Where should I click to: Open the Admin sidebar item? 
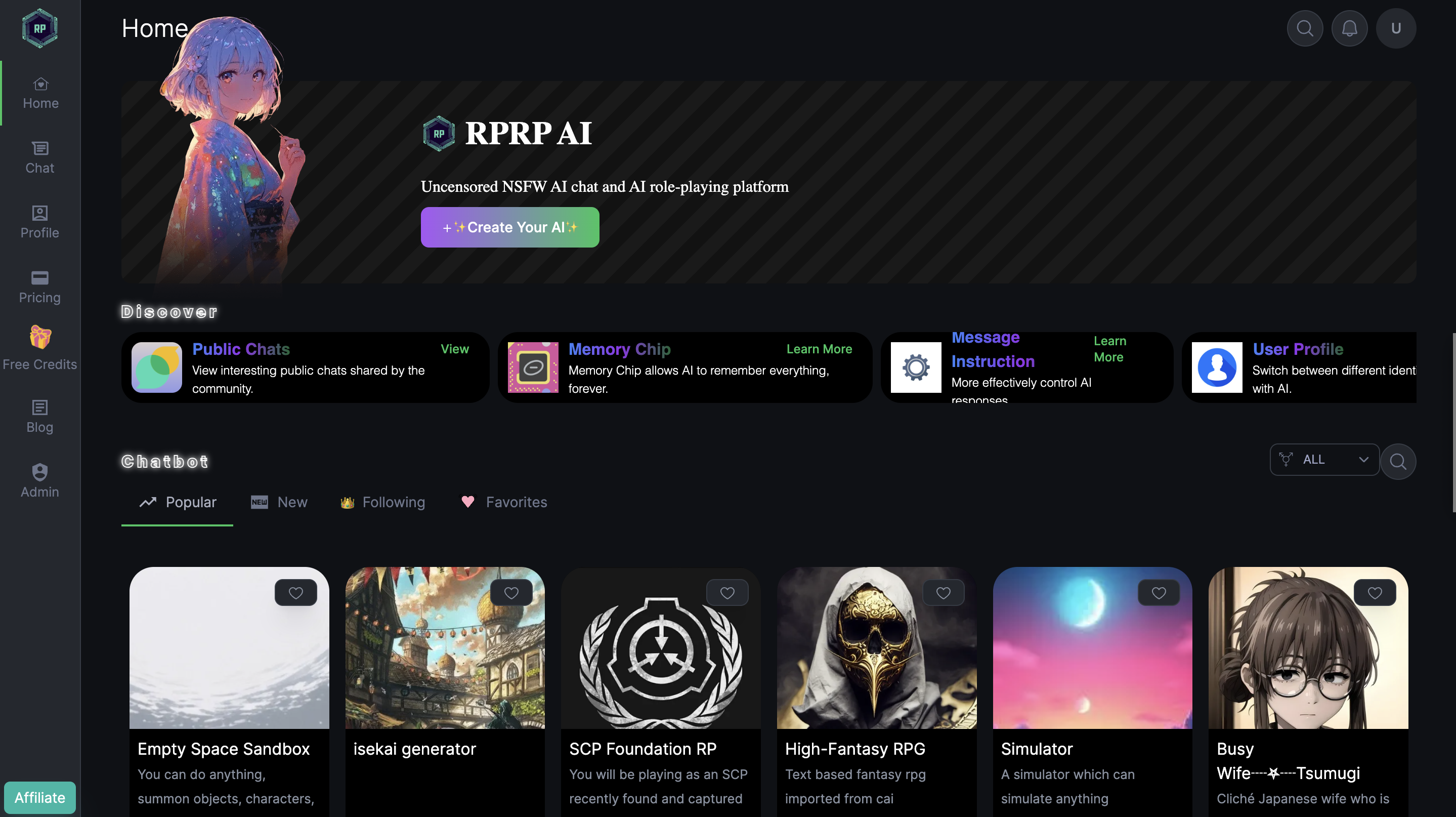click(39, 481)
